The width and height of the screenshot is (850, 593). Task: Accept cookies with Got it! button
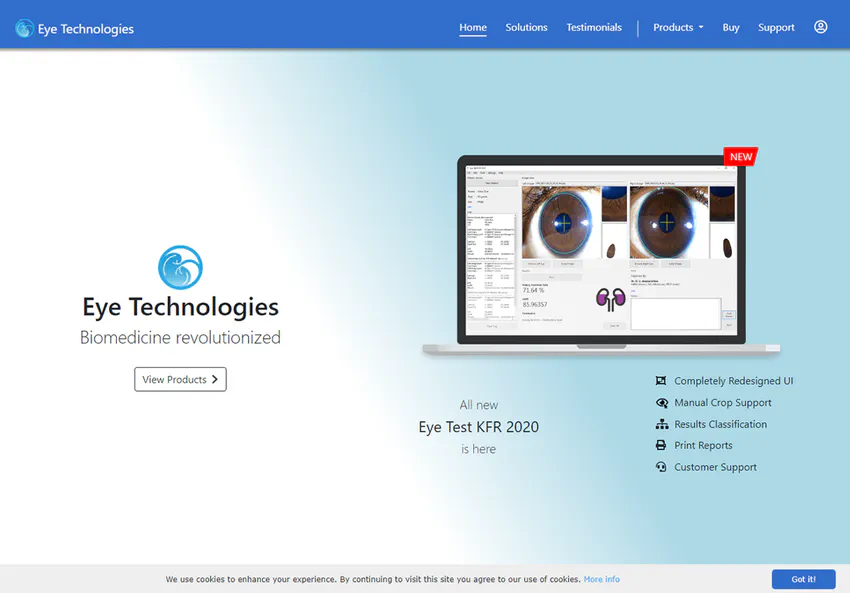pos(803,579)
